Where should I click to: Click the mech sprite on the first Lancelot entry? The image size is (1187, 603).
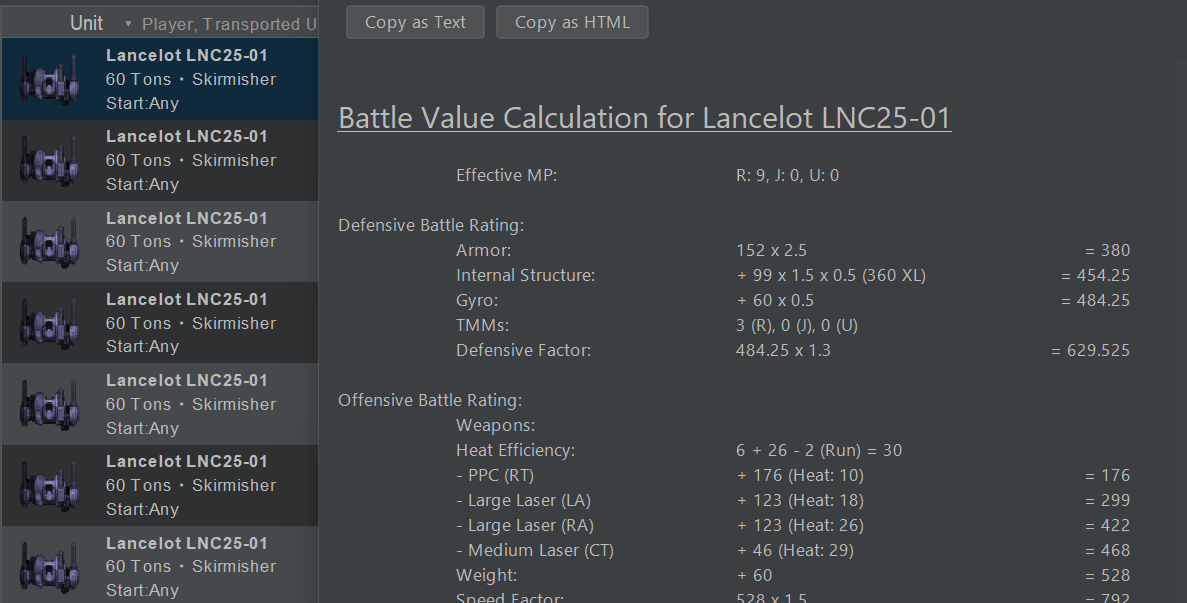point(48,78)
